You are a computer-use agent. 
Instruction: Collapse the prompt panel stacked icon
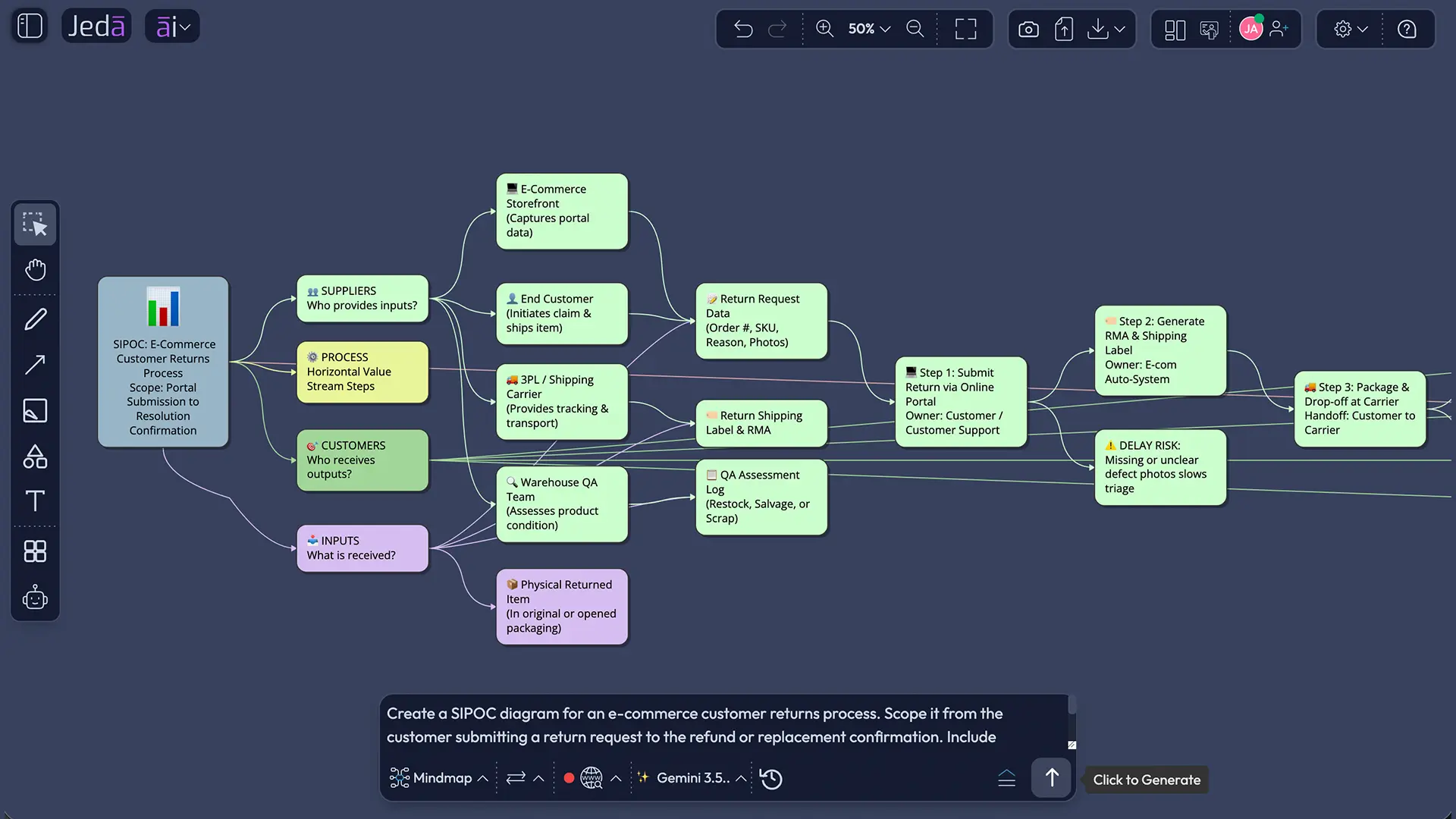tap(1006, 778)
